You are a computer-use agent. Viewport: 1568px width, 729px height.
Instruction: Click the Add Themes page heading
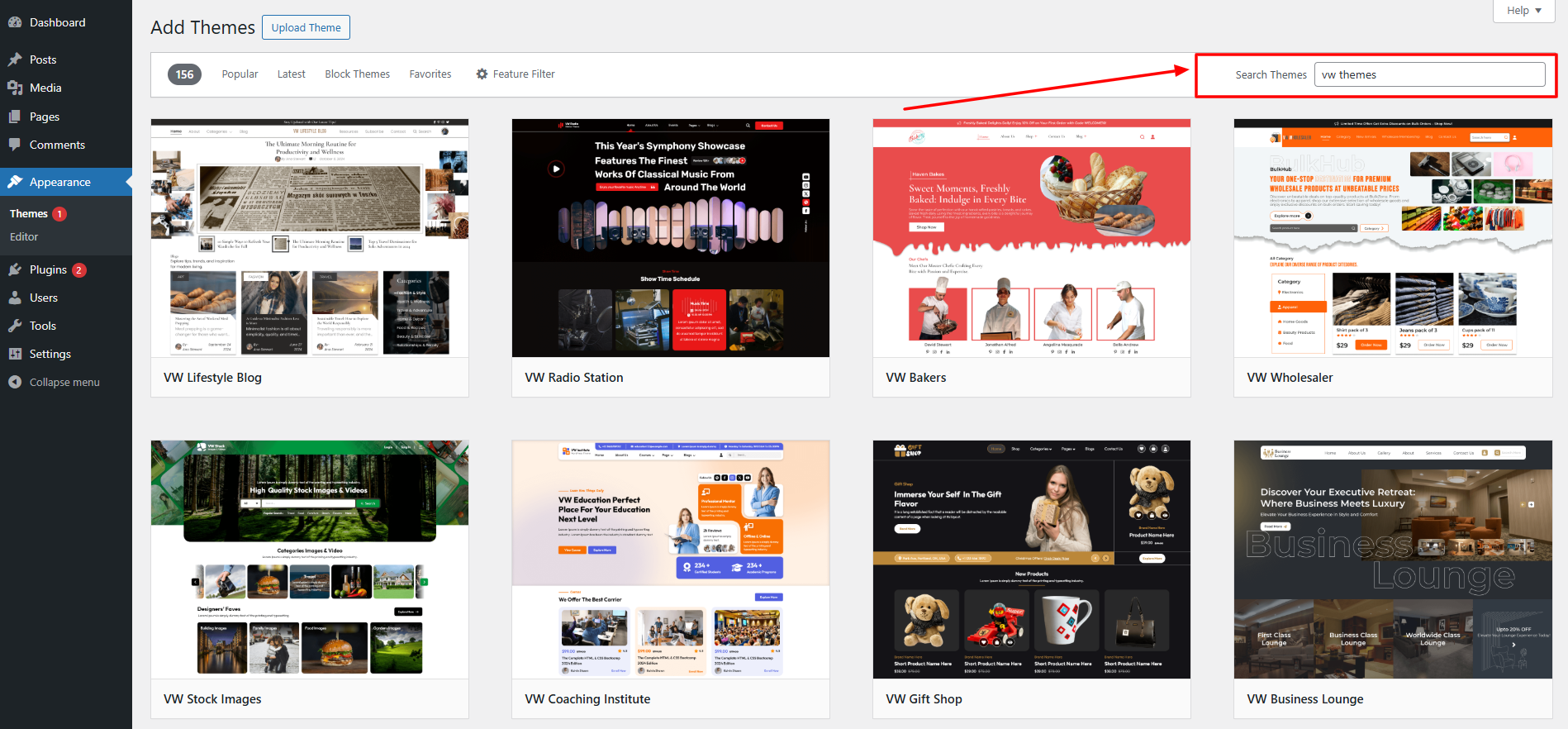(x=202, y=27)
